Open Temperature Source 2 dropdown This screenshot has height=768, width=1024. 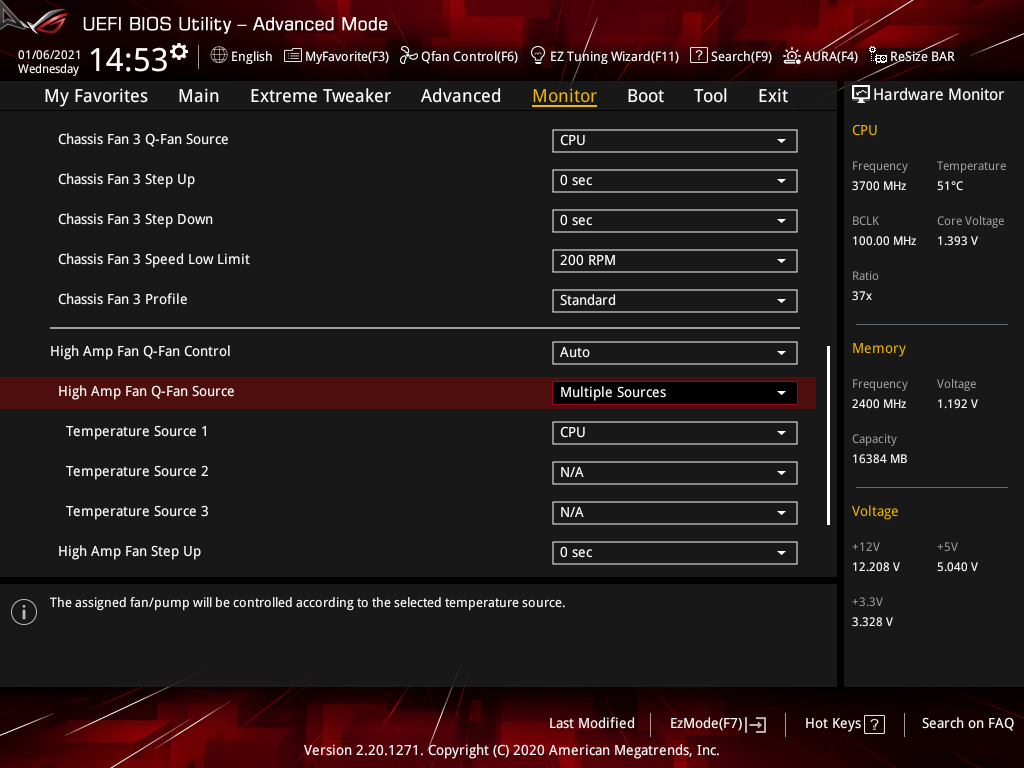click(674, 473)
